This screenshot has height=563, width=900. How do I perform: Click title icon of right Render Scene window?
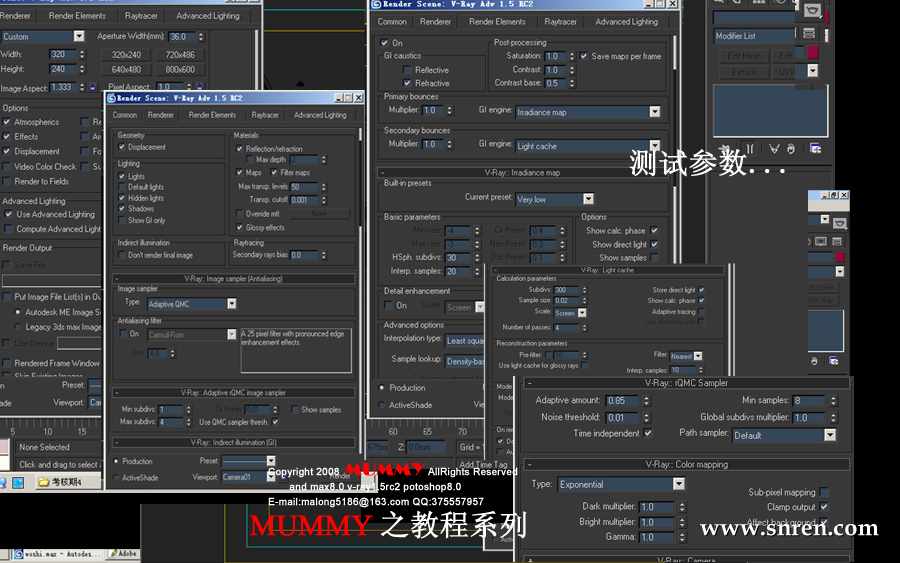click(x=377, y=4)
